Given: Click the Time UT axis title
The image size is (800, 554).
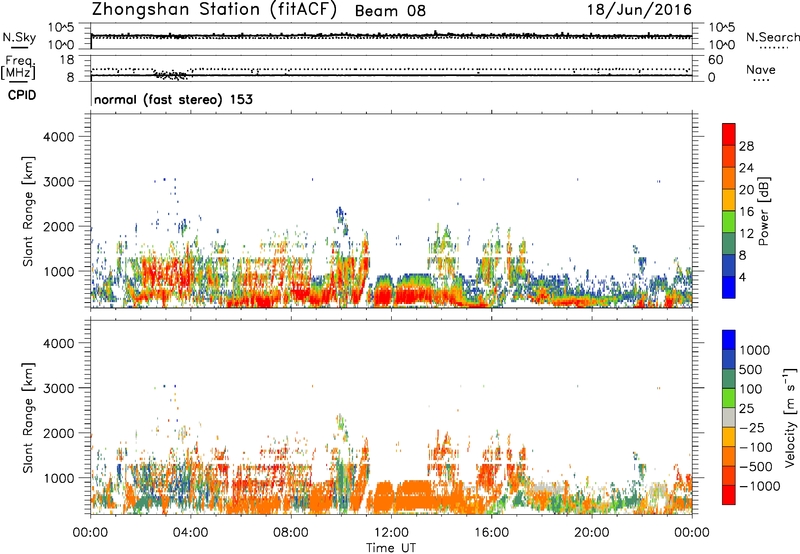Looking at the screenshot, I should (391, 547).
